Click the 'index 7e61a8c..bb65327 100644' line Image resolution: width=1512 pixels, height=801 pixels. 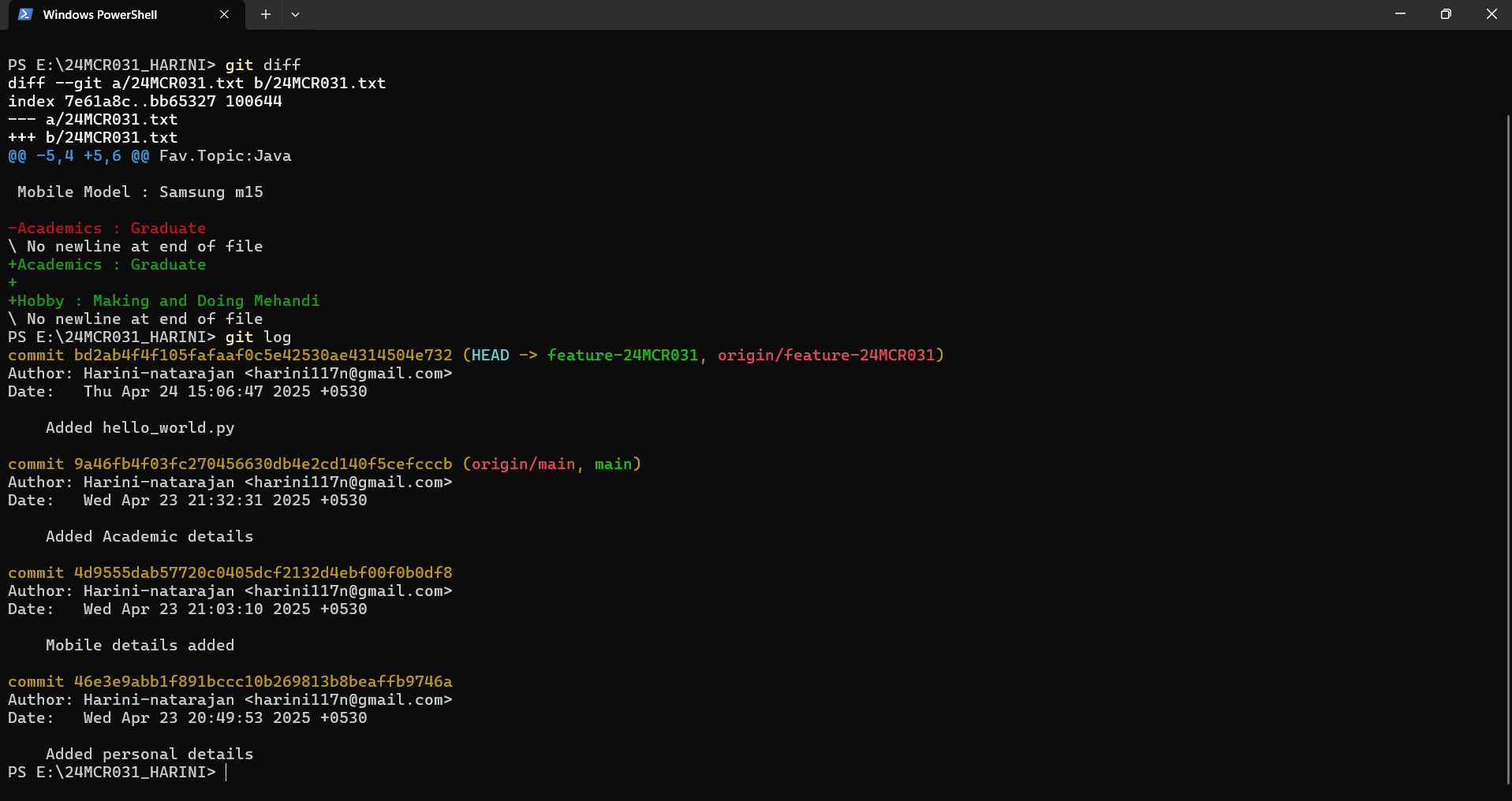[145, 102]
